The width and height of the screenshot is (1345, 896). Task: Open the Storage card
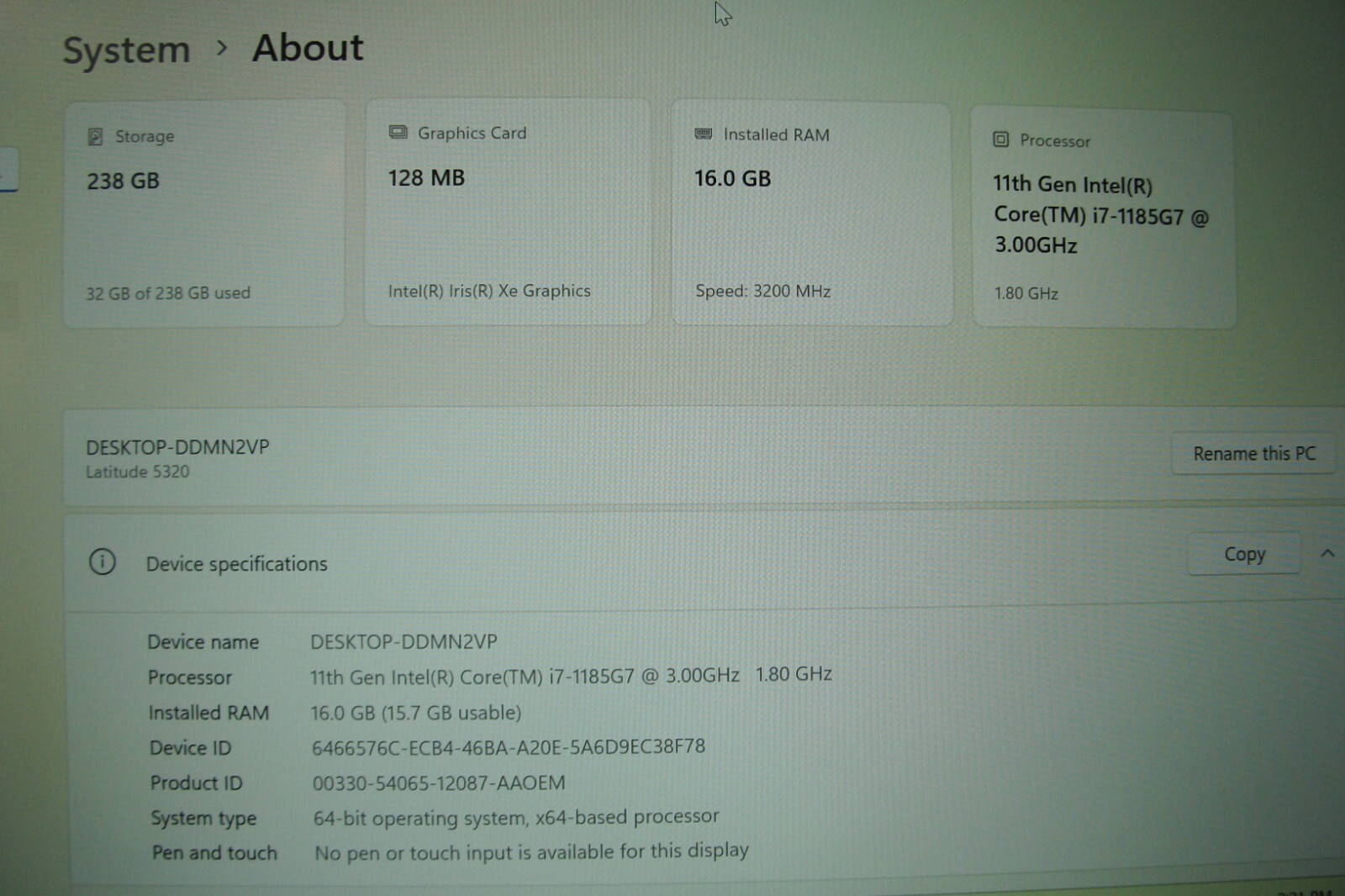point(204,213)
